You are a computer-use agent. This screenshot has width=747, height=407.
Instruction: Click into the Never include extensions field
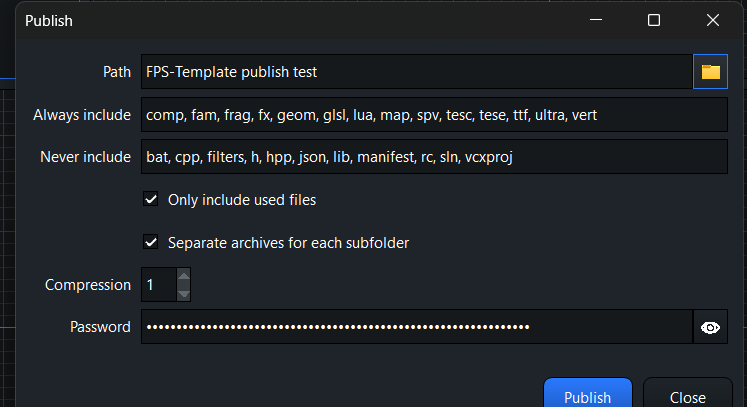click(x=433, y=157)
